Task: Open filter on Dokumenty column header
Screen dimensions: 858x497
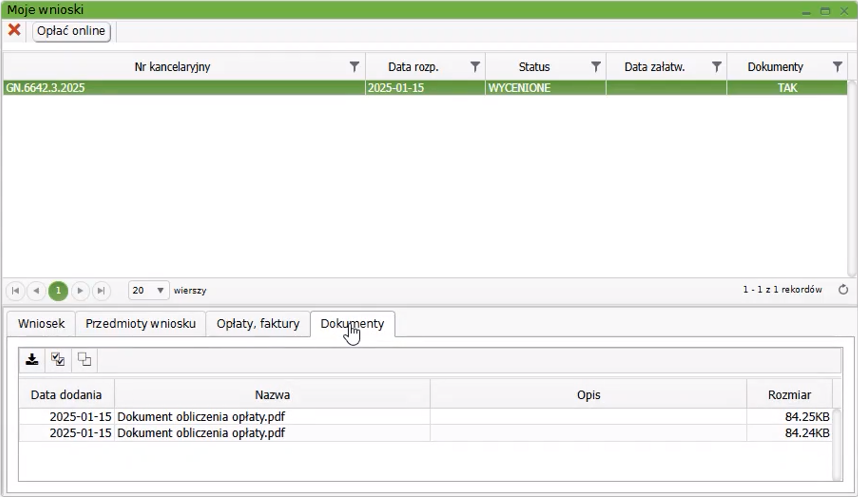Action: point(837,66)
